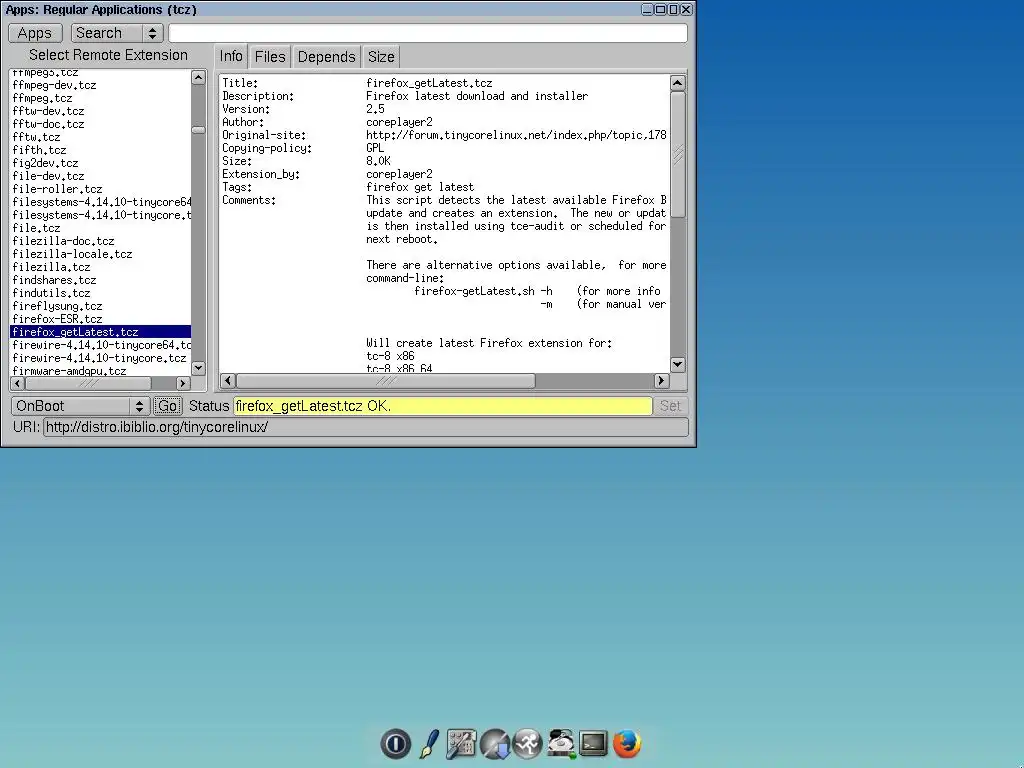Screen dimensions: 1024x768
Task: Open the Apps menu button
Action: (x=35, y=33)
